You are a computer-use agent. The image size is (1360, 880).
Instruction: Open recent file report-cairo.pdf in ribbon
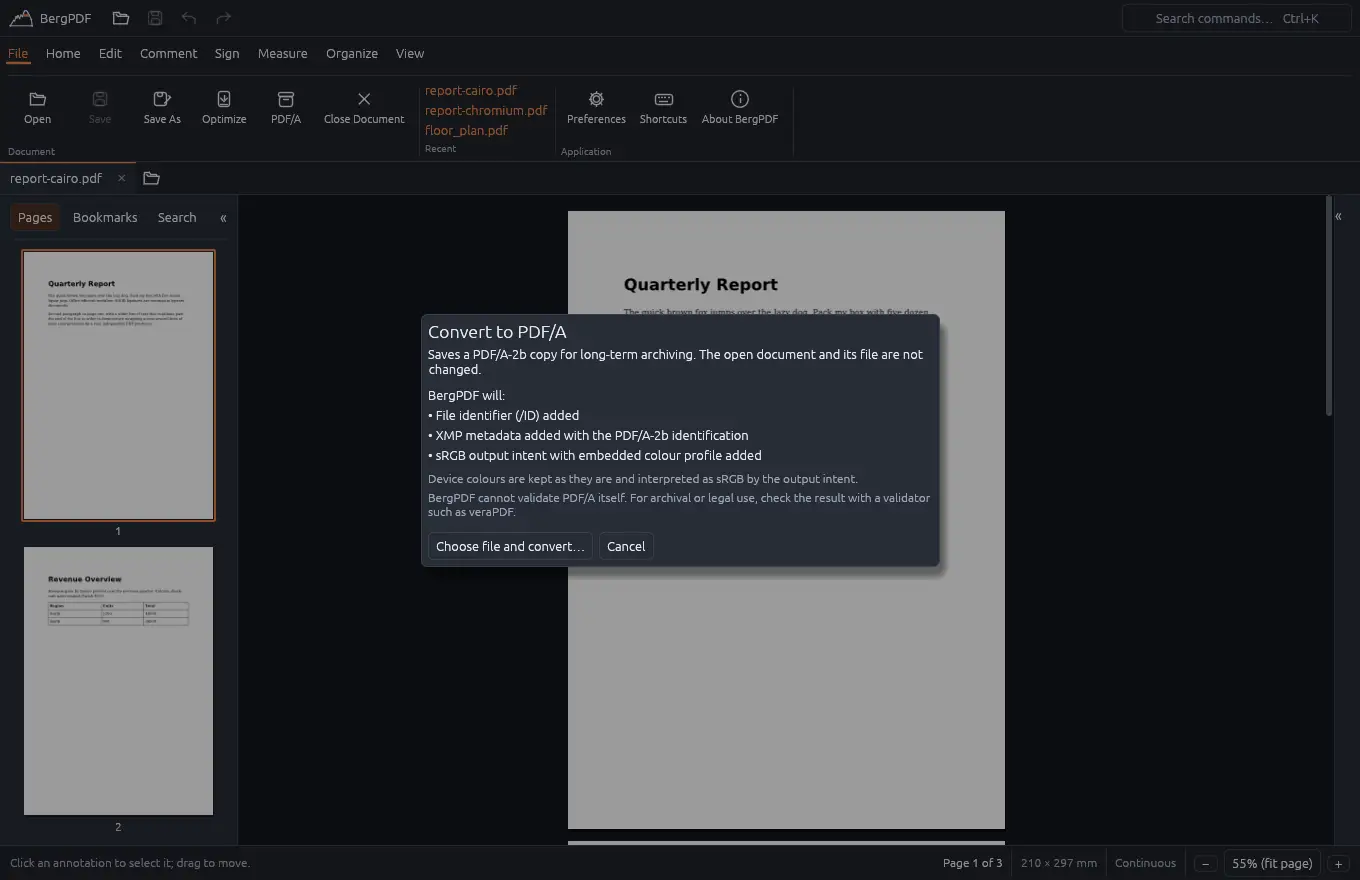[x=471, y=90]
